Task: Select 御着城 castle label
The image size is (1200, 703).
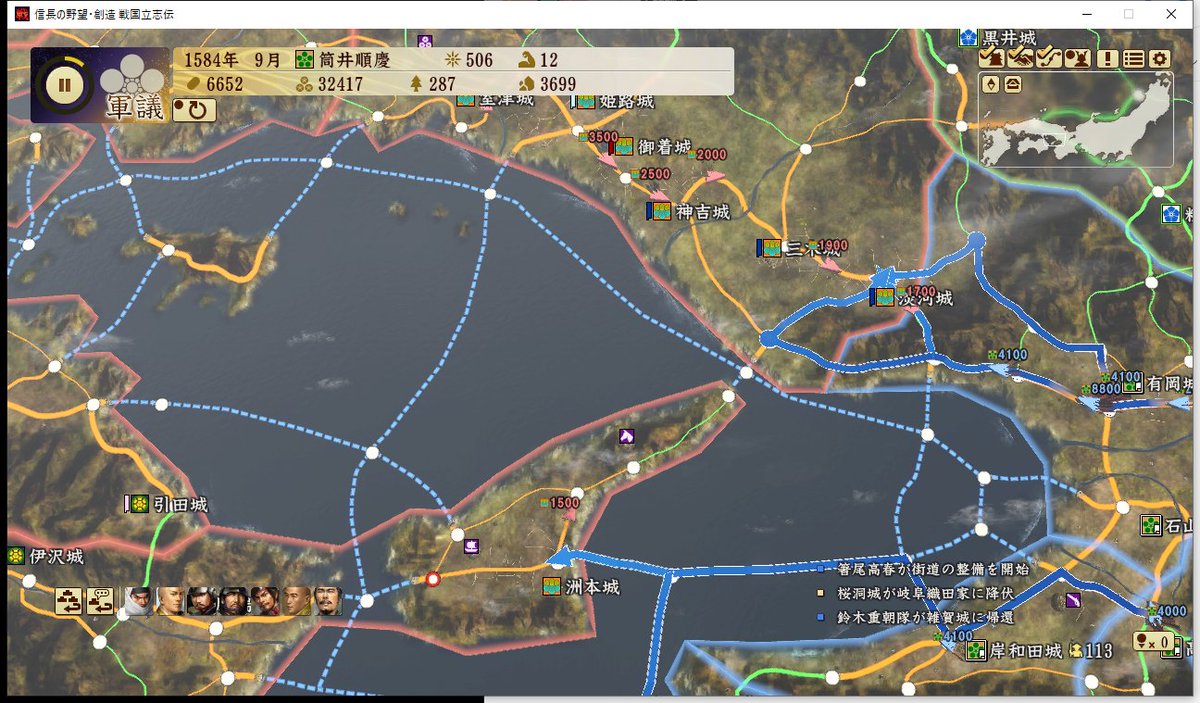Action: tap(664, 147)
